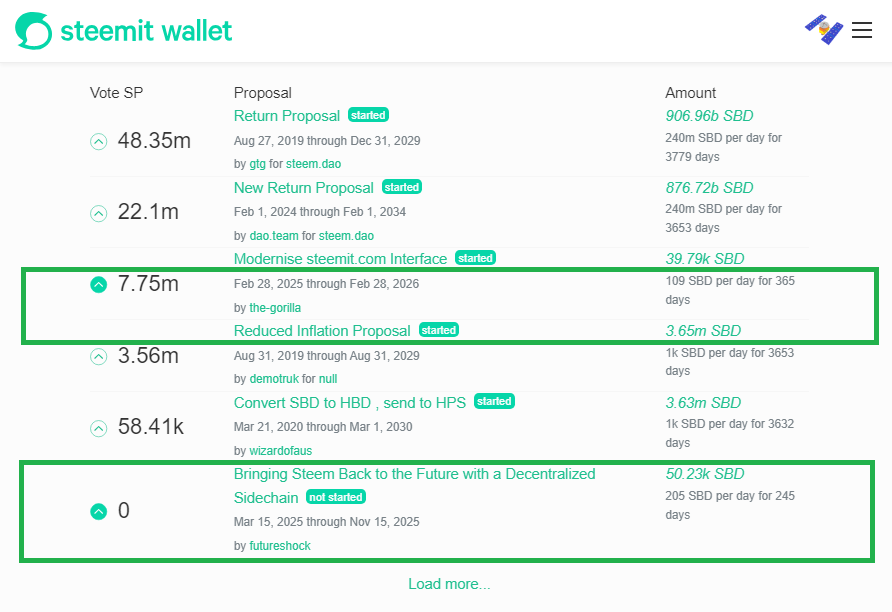Select 'Mar 15, 2025 through Nov 15, 2025' dates
Screen dimensions: 892x612
click(327, 522)
